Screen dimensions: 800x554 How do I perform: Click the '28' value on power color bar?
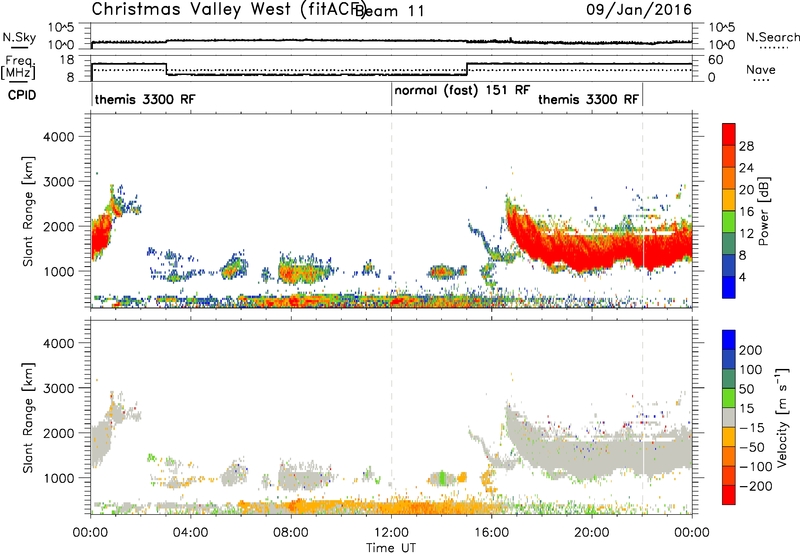(x=746, y=146)
